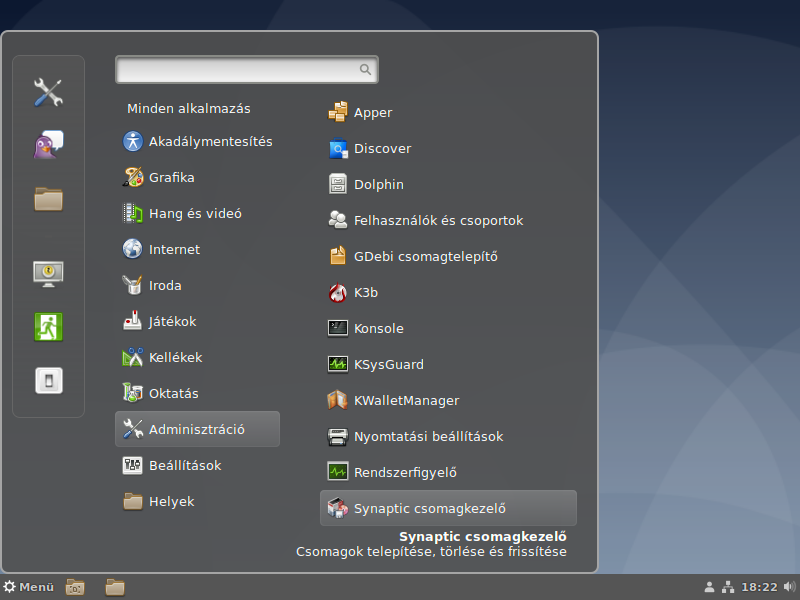Select the Internet category
The height and width of the screenshot is (600, 800).
197,249
